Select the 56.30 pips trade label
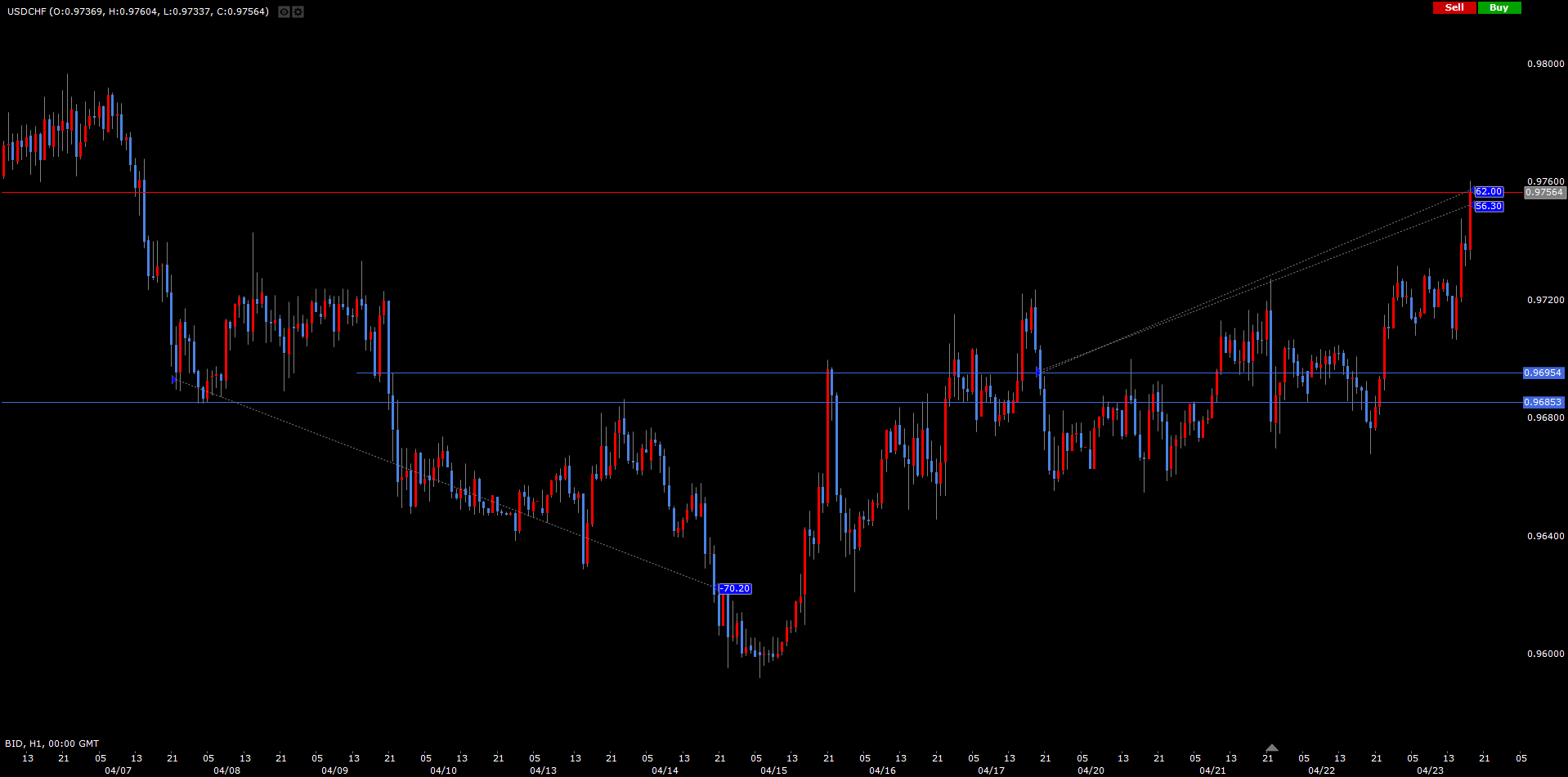Viewport: 1568px width, 777px height. click(x=1488, y=207)
